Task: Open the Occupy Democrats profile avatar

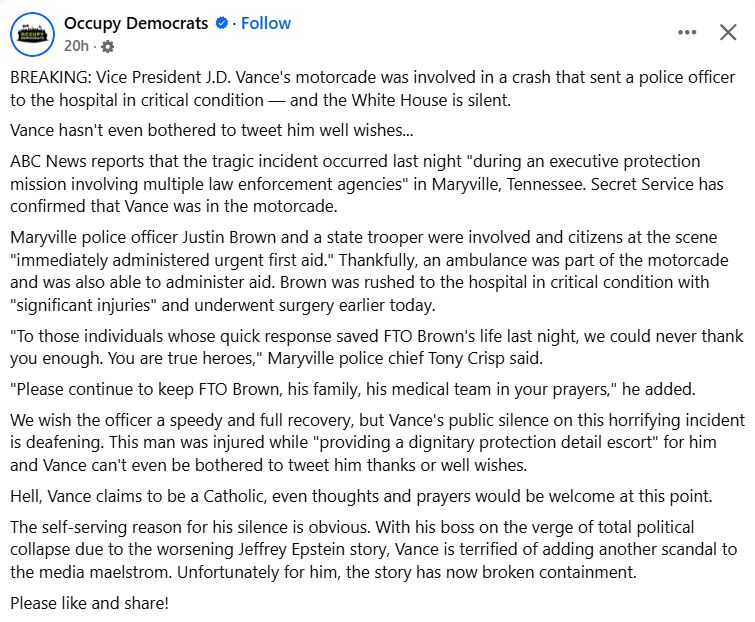Action: coord(32,33)
